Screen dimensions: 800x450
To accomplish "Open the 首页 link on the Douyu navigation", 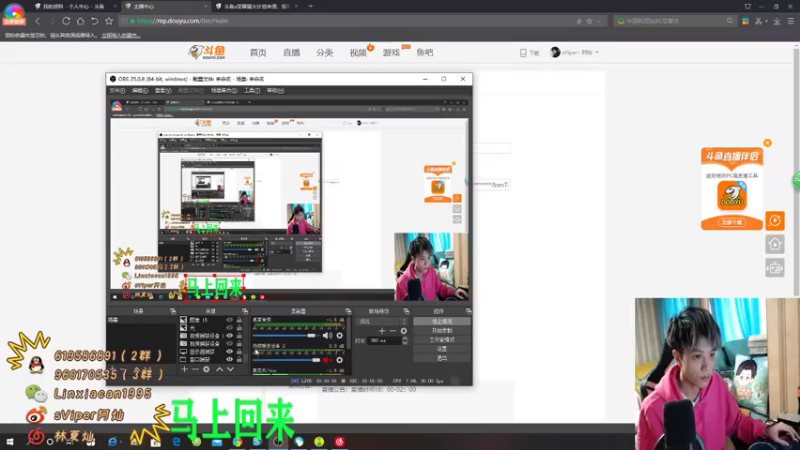I will coord(258,53).
